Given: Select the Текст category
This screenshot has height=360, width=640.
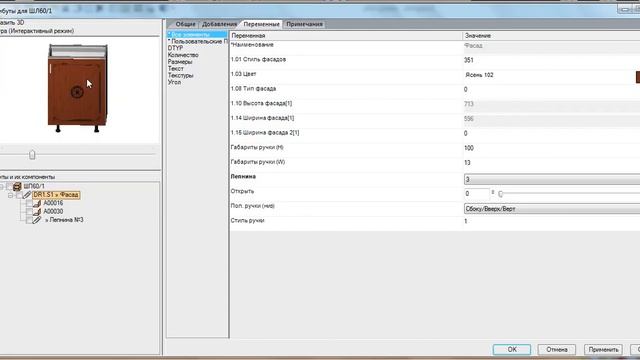Looking at the screenshot, I should [176, 69].
